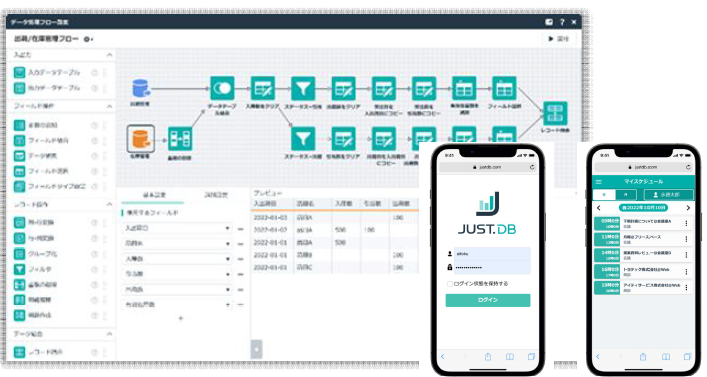Screen dimensions: 707x377
Task: Remove the 入庫数 field with its minus button
Action: (240, 259)
